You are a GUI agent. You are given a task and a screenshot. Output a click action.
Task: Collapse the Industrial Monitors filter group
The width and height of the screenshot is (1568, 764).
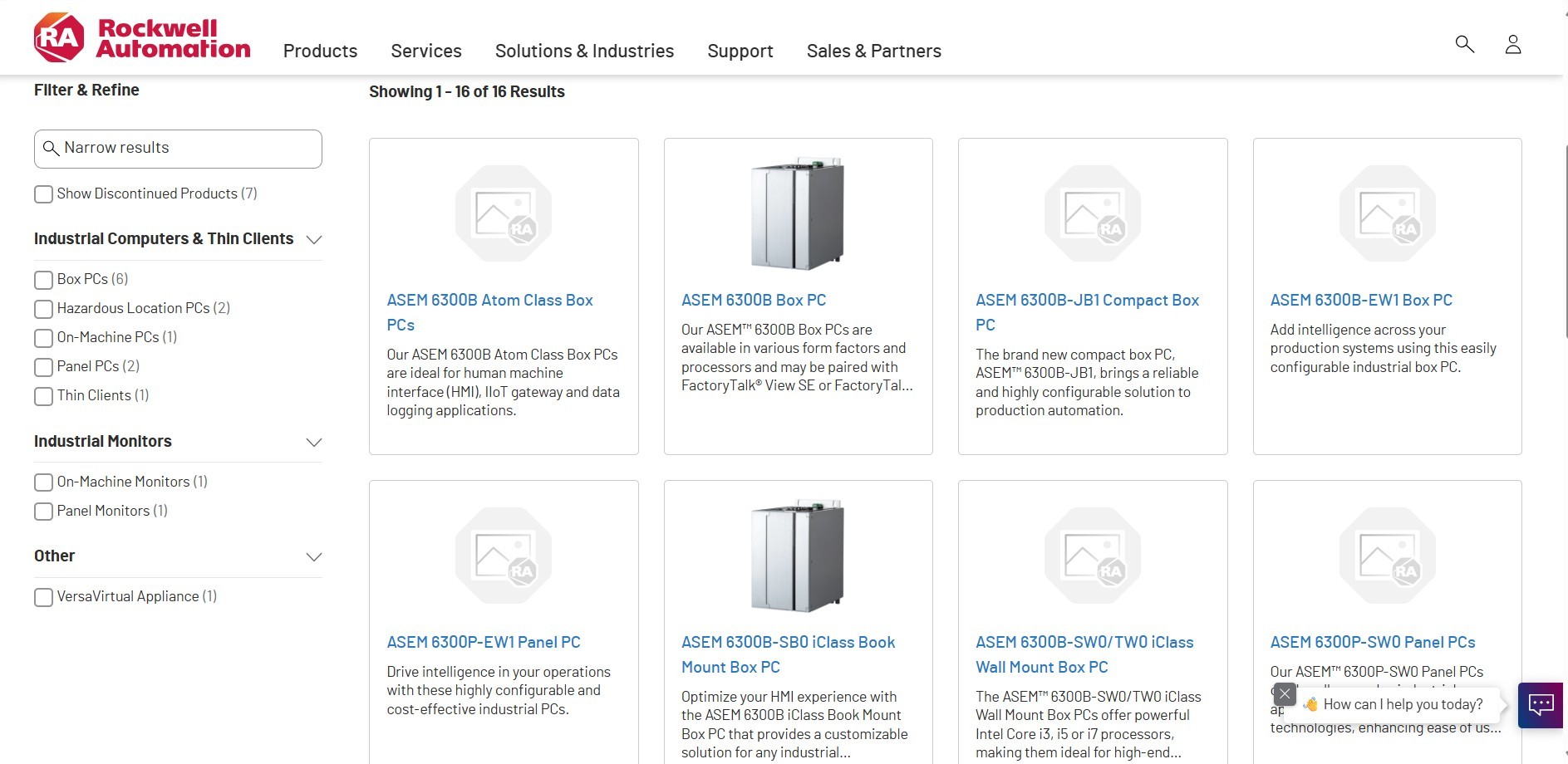point(313,442)
